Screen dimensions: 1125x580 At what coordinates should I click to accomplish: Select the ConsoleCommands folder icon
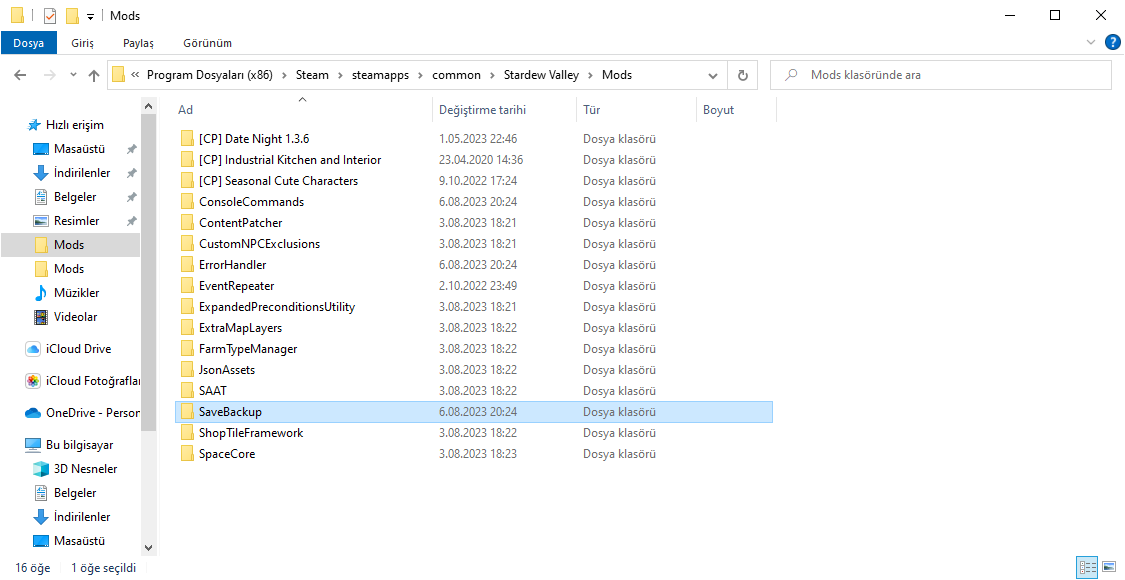187,202
